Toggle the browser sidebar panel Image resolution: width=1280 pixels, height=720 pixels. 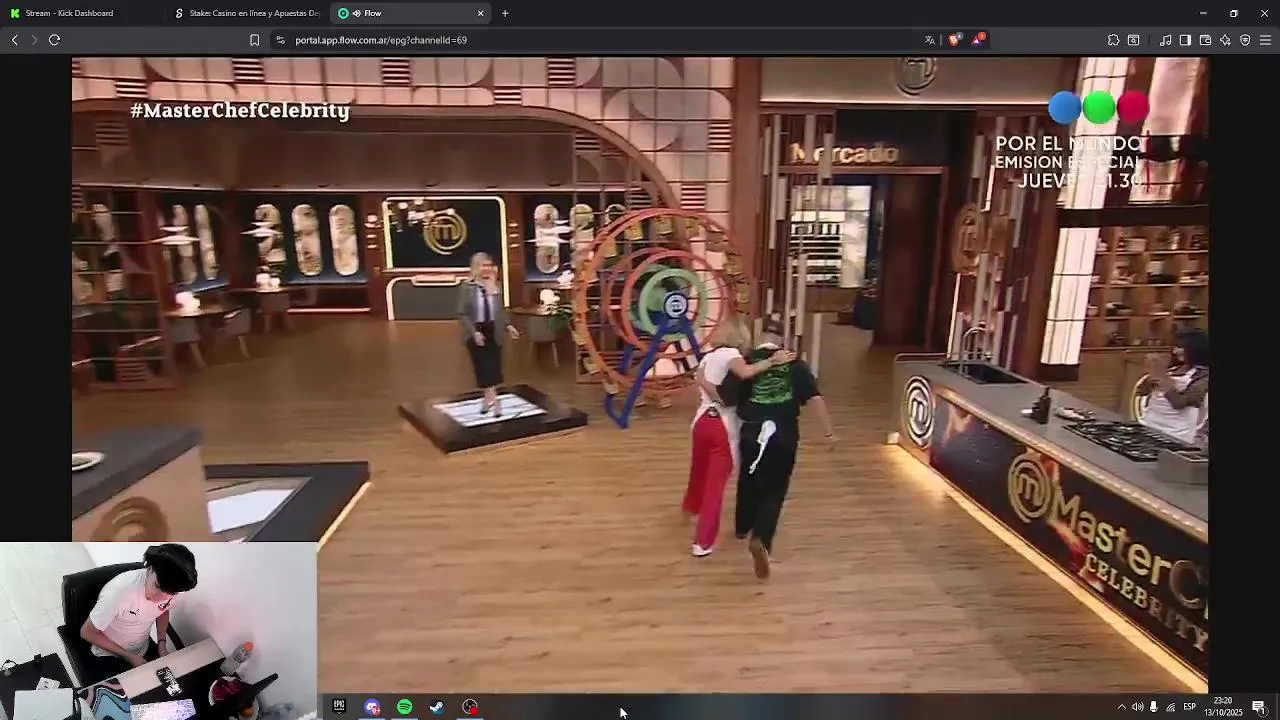(1185, 40)
